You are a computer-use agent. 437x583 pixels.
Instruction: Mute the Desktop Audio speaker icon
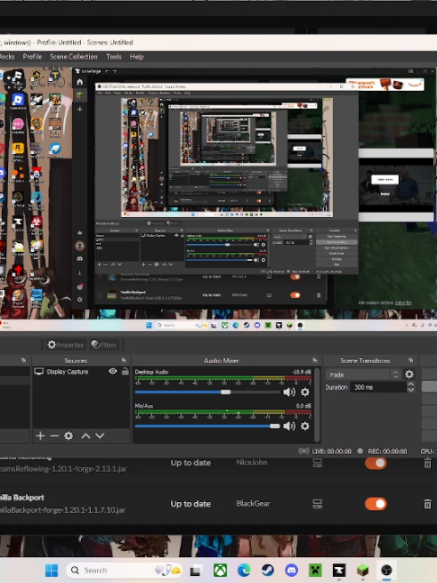289,392
